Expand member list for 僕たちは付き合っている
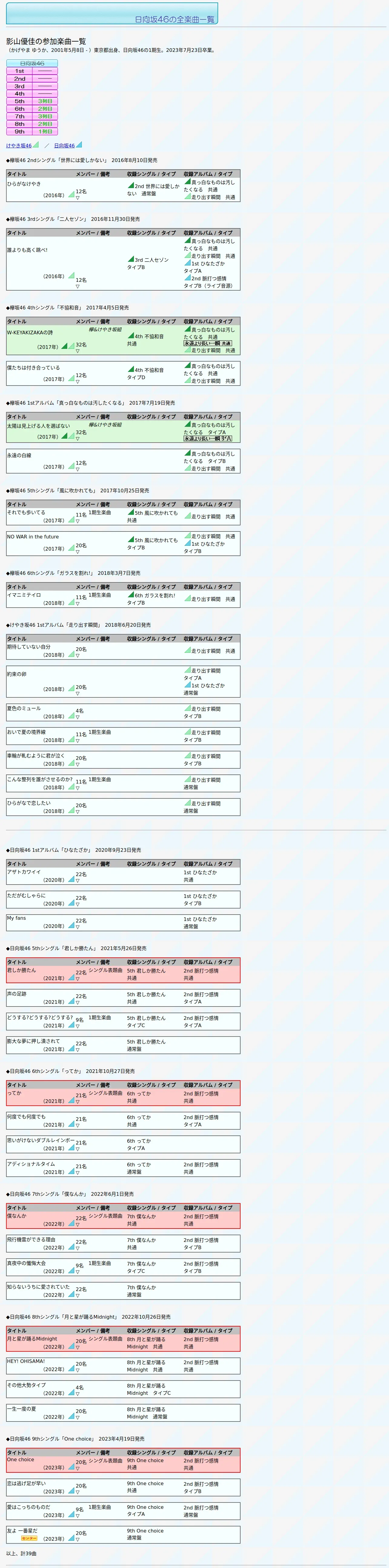389x1568 pixels. [x=78, y=382]
